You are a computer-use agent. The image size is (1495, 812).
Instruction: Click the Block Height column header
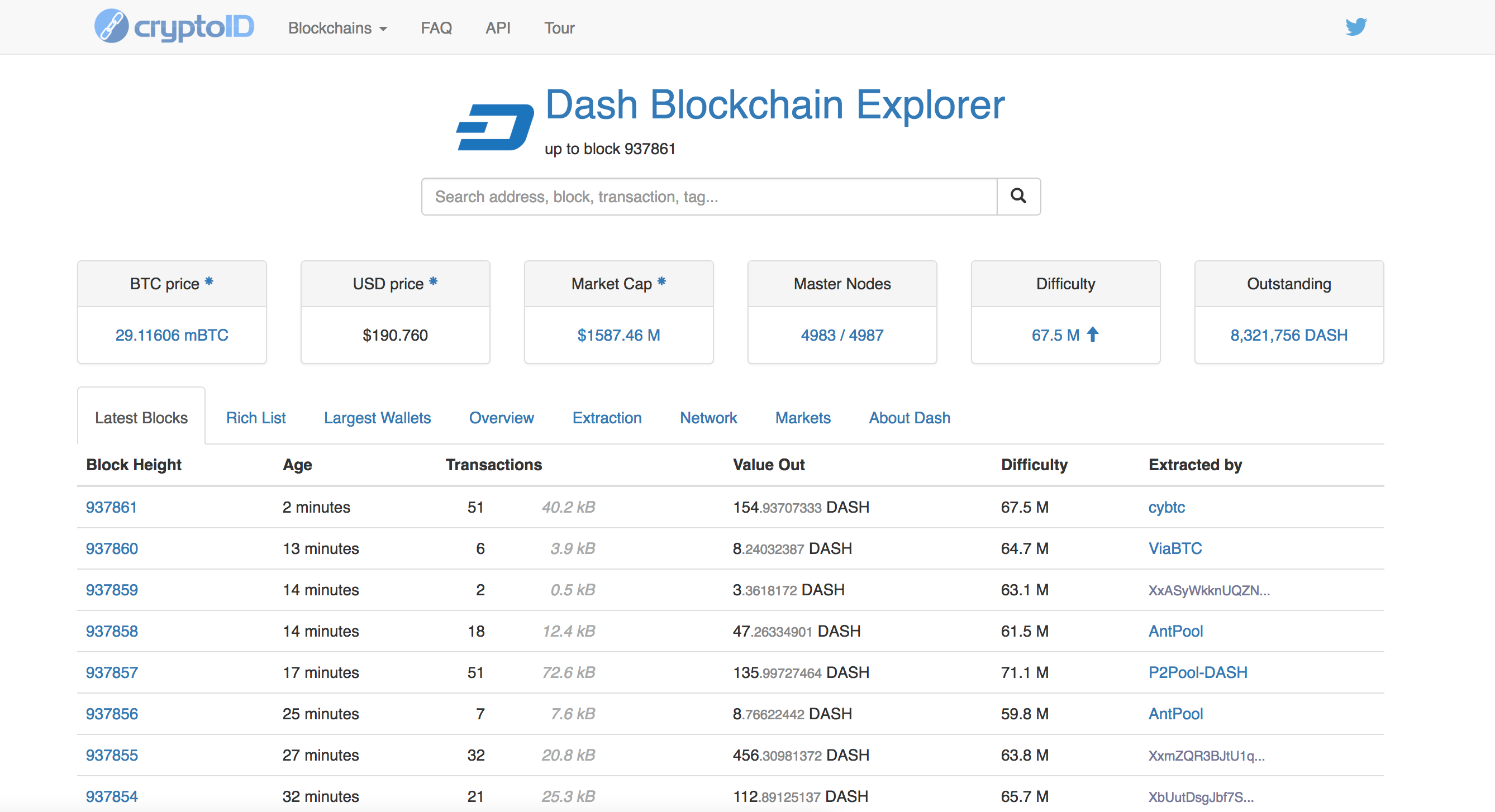(x=134, y=465)
